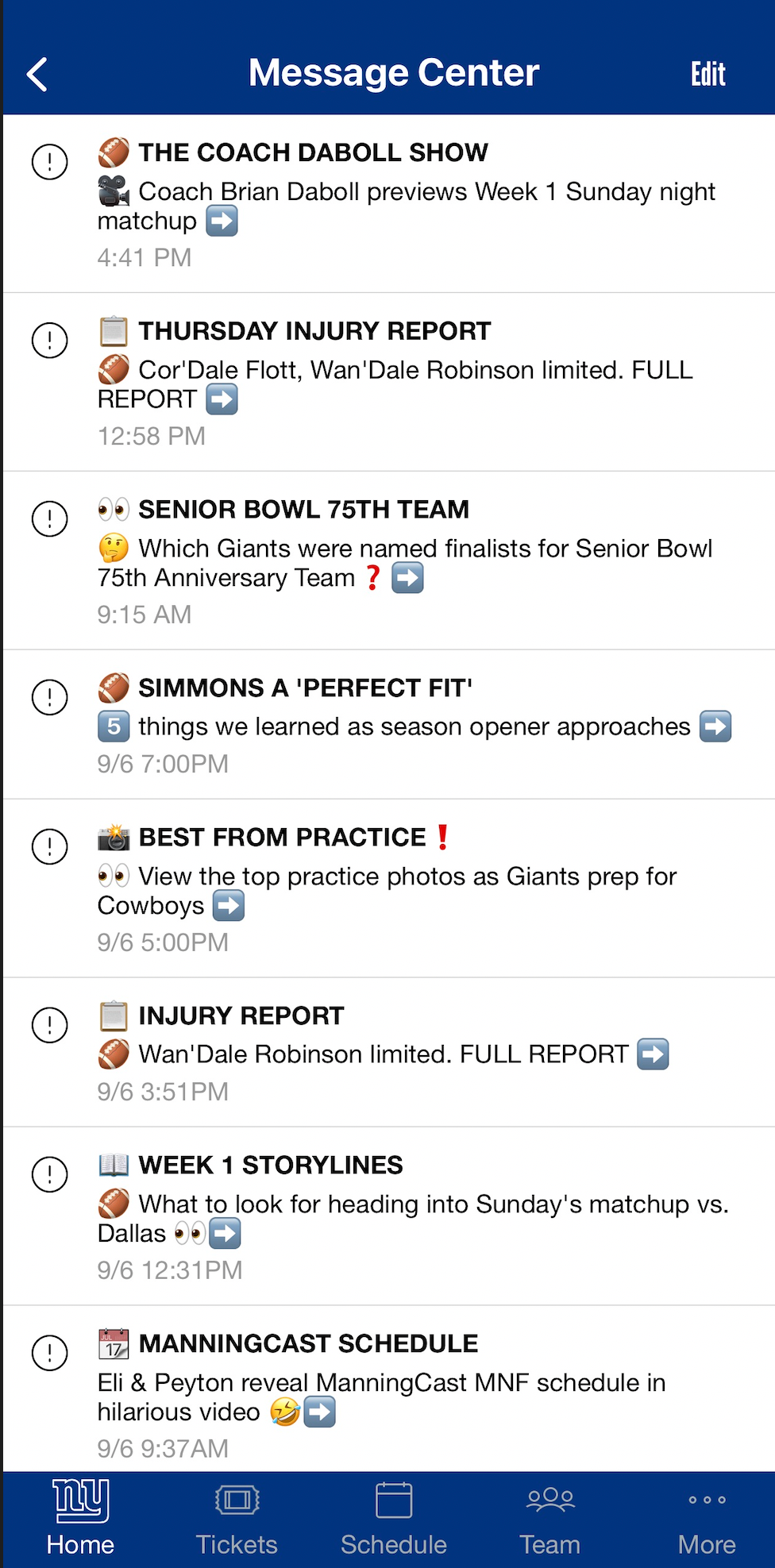
Task: Open the More options tab
Action: [707, 1518]
